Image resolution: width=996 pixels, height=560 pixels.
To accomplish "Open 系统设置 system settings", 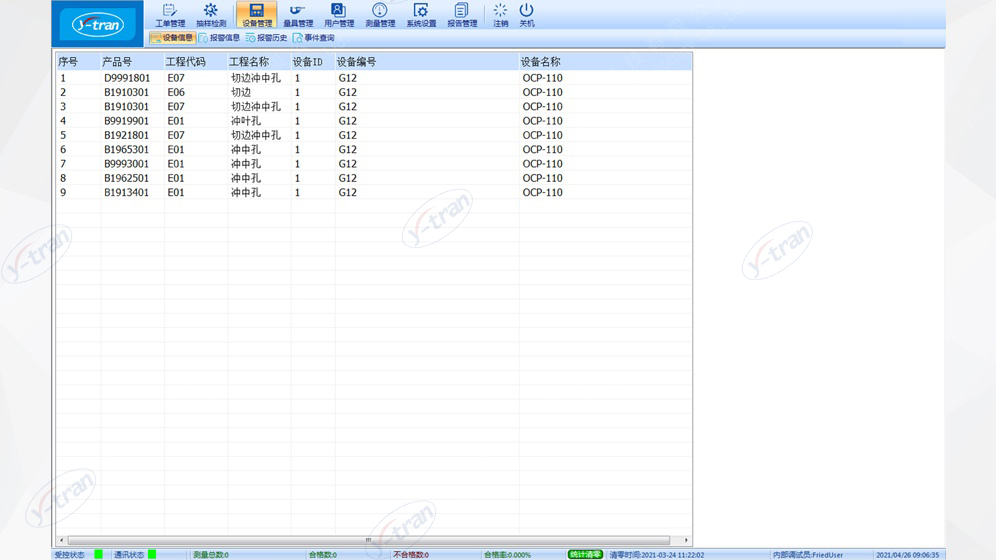I will coord(421,15).
